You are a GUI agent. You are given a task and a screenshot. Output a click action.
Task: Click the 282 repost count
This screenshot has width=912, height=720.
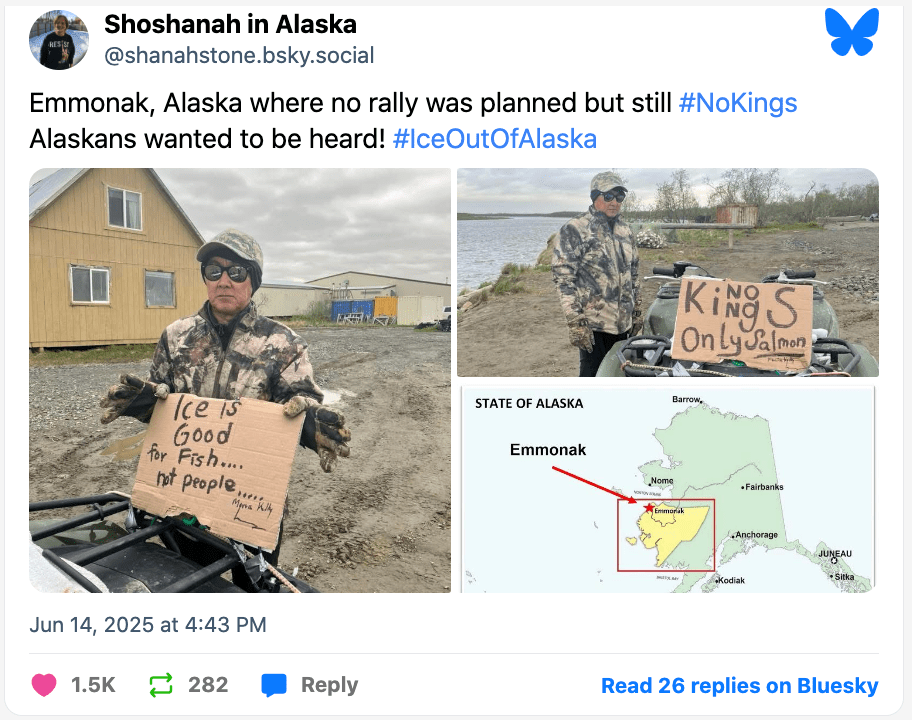[x=208, y=685]
